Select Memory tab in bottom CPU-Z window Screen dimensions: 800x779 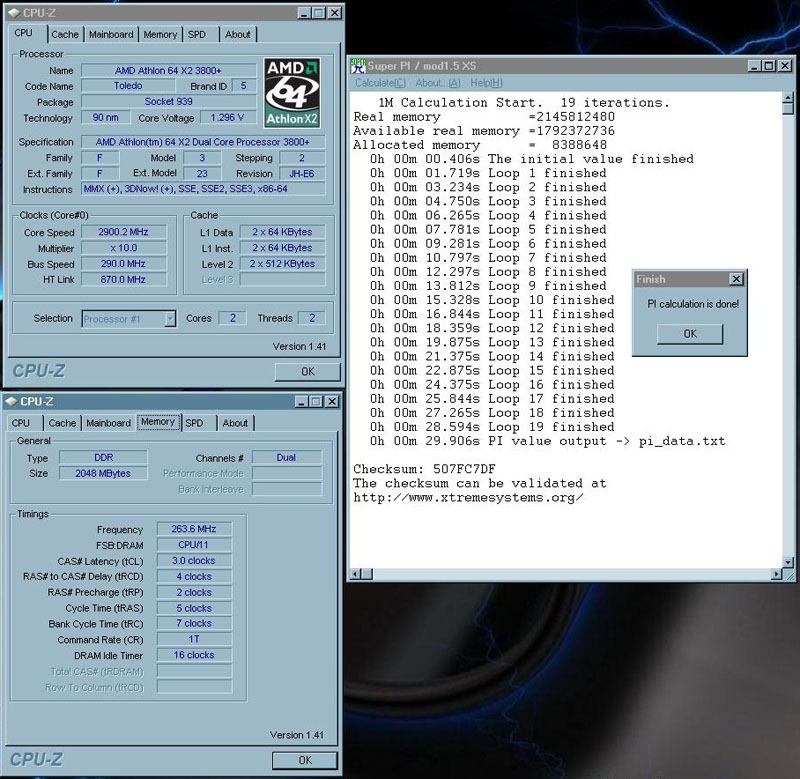coord(158,422)
